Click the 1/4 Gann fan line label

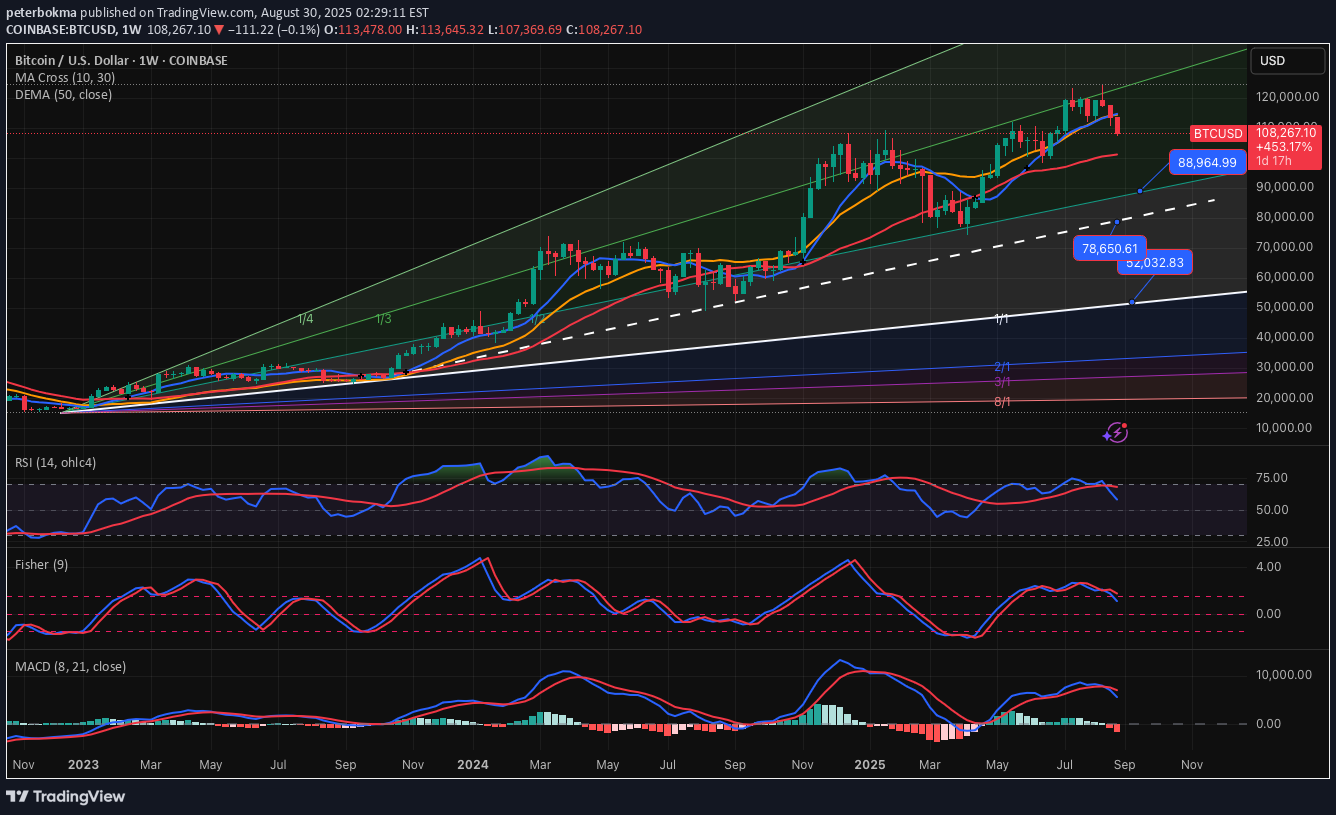tap(306, 319)
